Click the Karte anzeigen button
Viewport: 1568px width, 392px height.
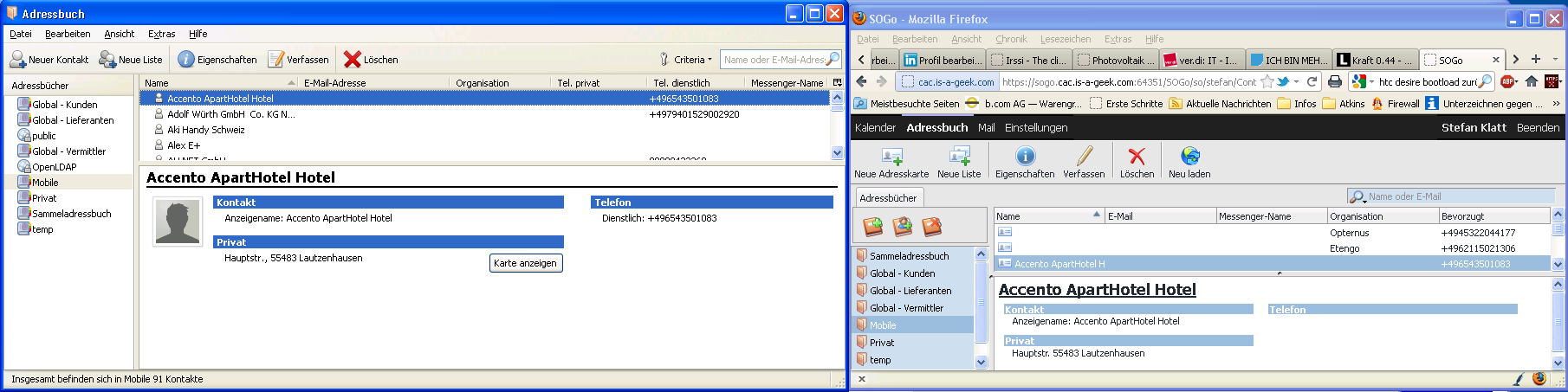coord(526,263)
